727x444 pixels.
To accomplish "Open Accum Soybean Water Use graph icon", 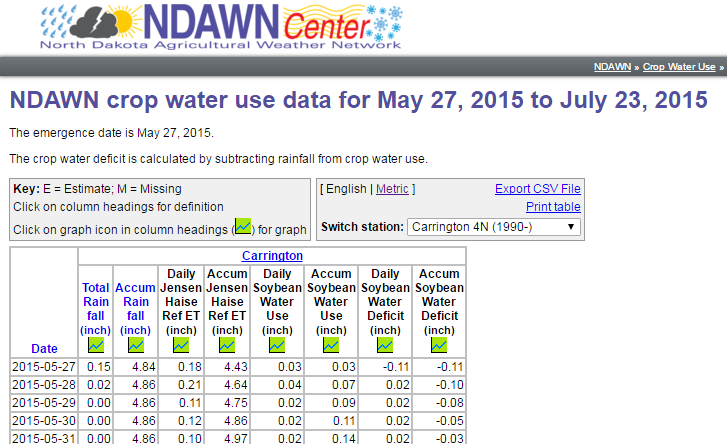I will [331, 345].
